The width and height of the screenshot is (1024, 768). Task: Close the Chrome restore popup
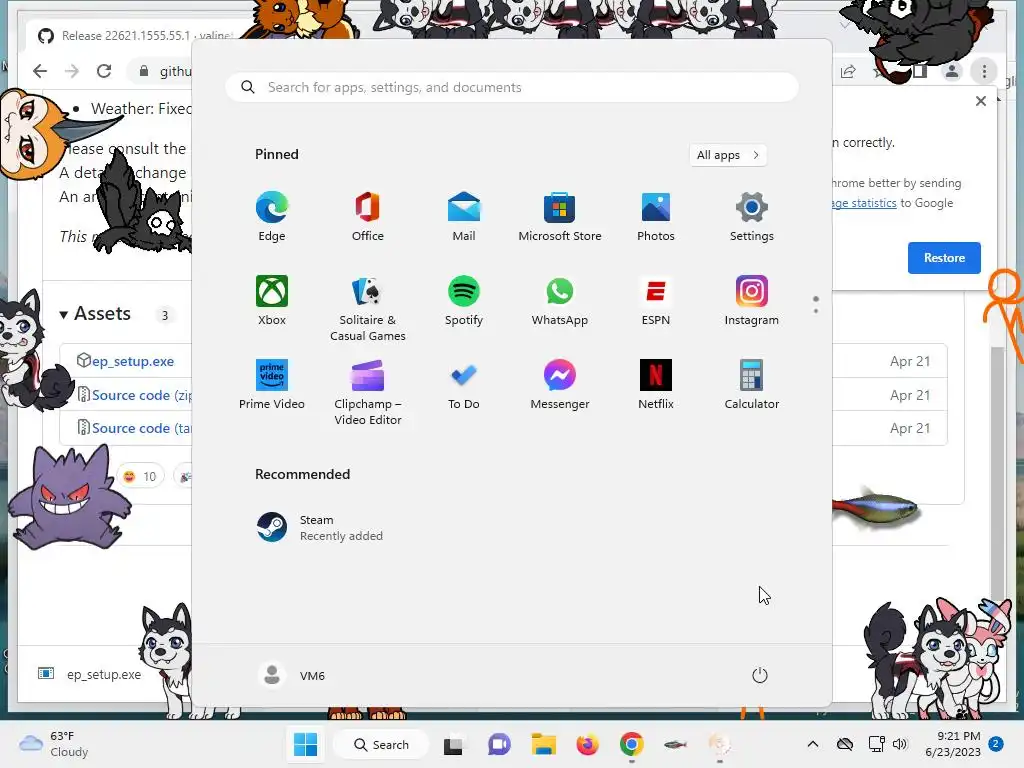point(980,101)
